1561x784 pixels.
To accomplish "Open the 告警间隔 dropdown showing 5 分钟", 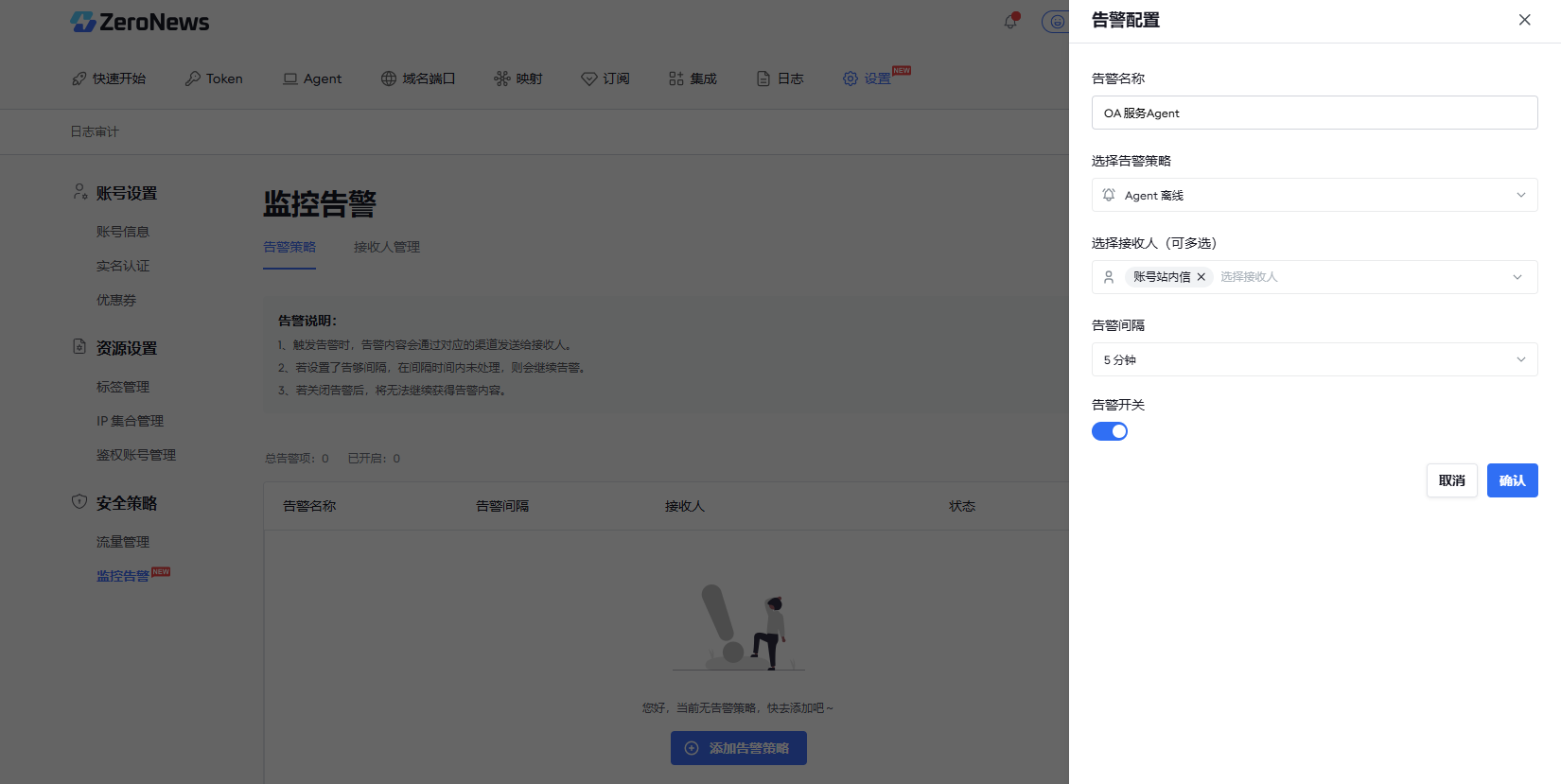I will point(1314,359).
